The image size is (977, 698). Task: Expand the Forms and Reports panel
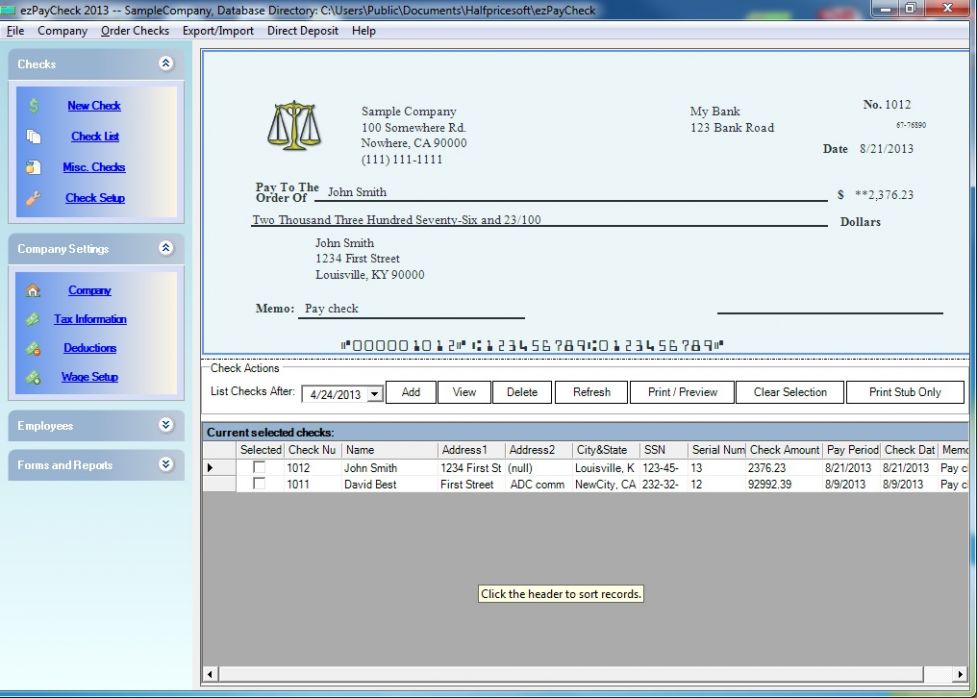click(x=166, y=465)
